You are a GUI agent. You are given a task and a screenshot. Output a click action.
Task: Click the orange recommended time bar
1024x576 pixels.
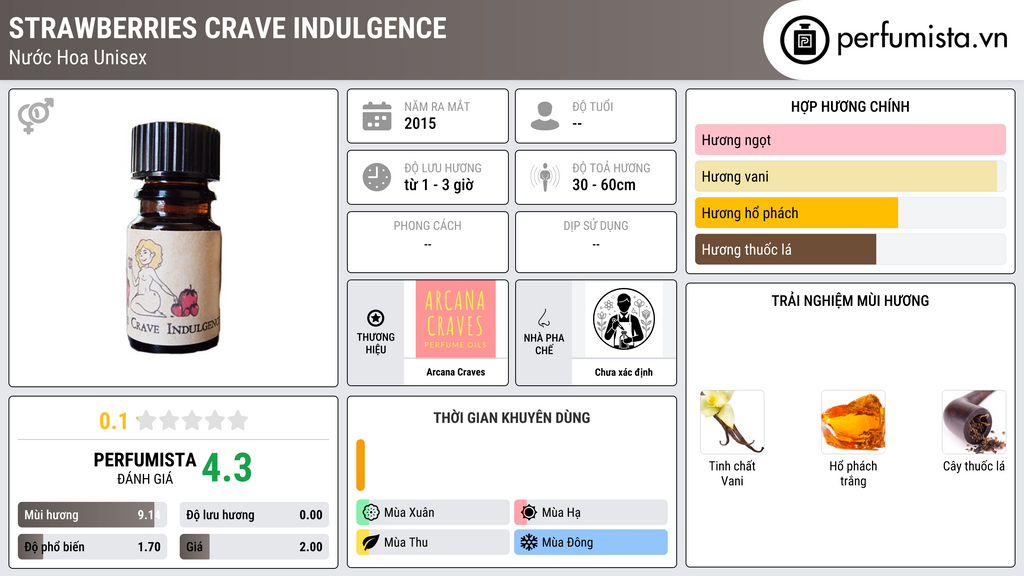tap(360, 465)
